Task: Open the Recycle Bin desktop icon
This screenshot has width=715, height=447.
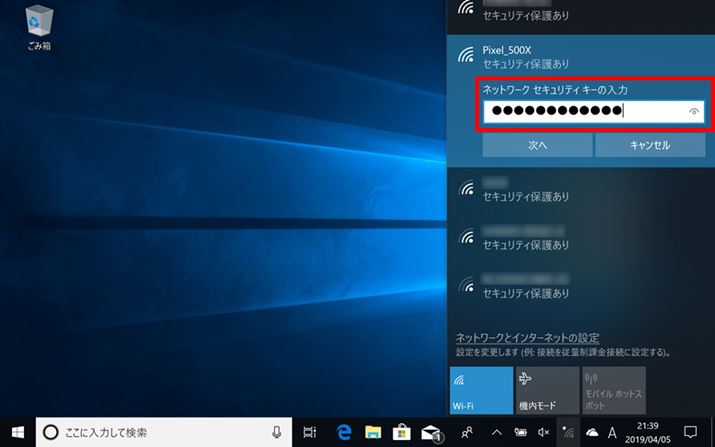Action: pyautogui.click(x=39, y=27)
